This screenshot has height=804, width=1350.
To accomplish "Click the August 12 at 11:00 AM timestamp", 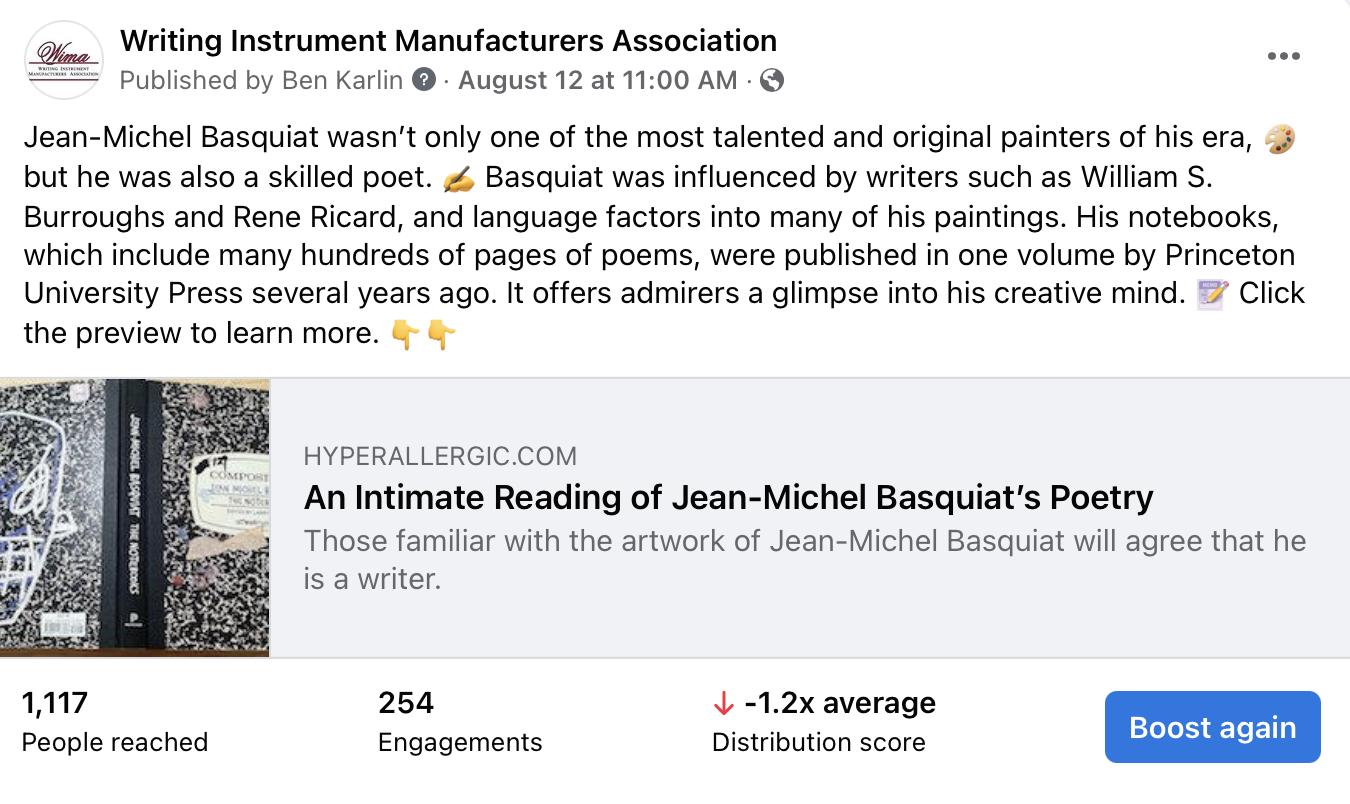I will pos(597,80).
